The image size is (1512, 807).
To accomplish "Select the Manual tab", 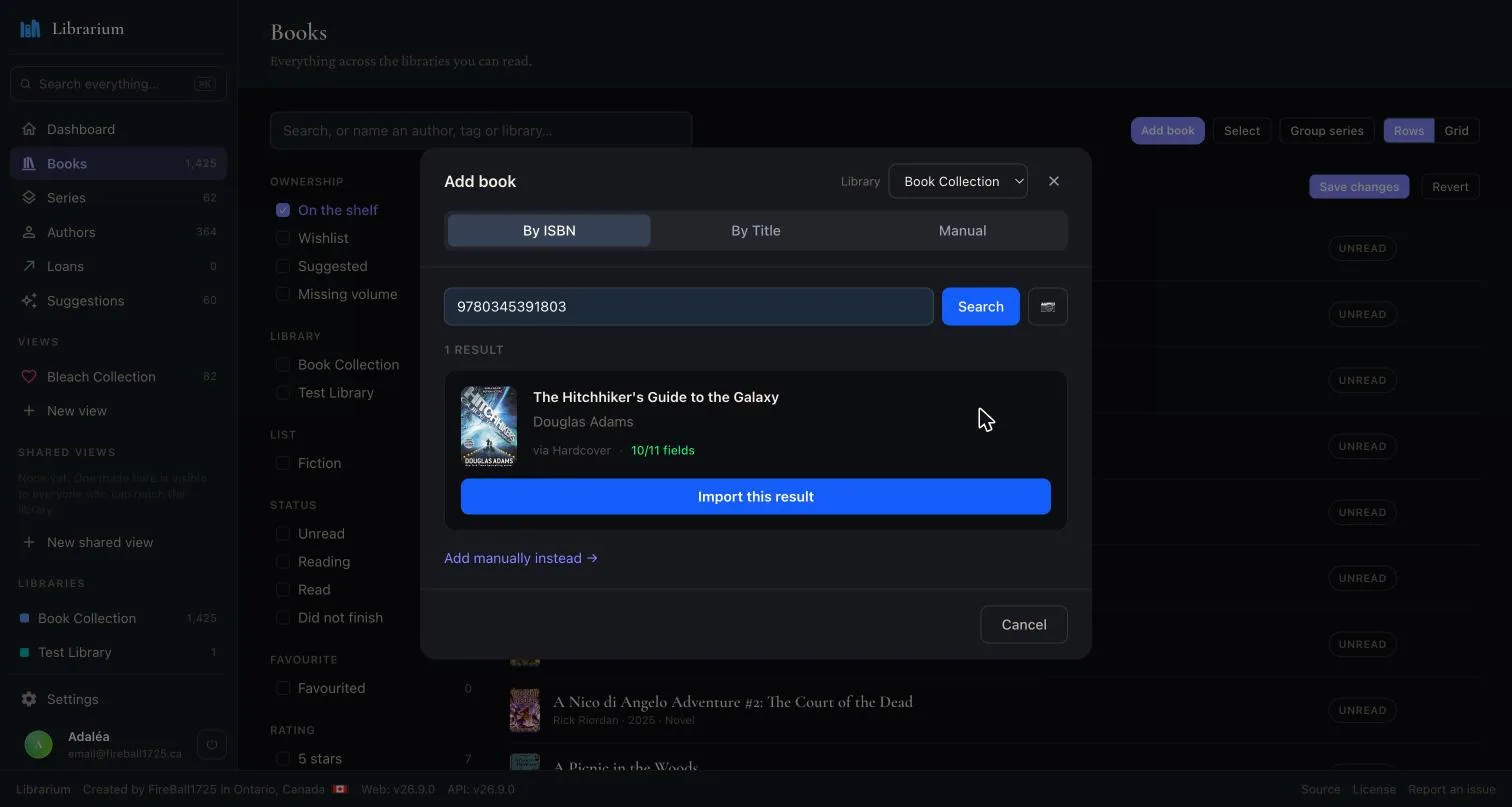I will (x=962, y=230).
